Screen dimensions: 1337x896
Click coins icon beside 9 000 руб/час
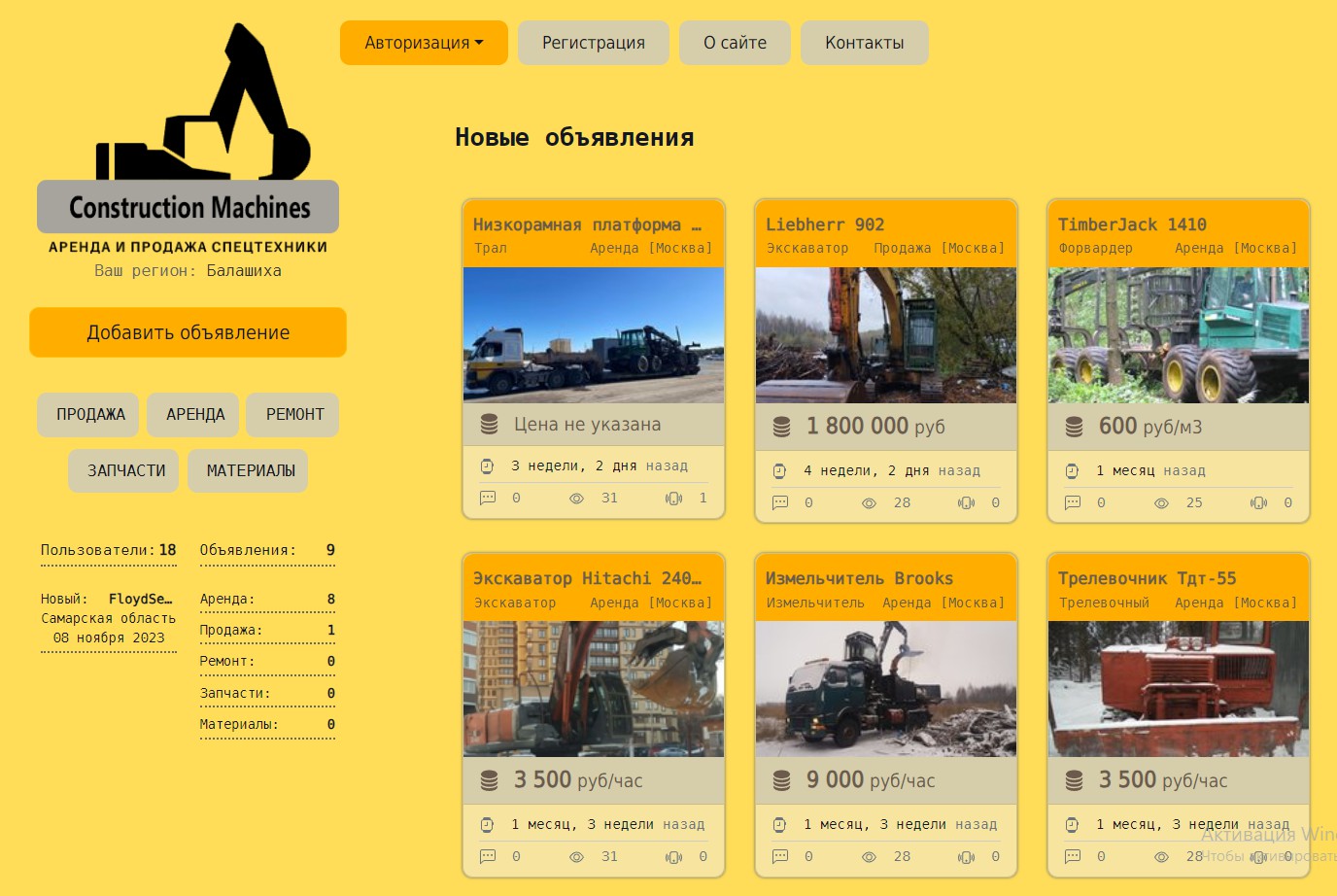(x=781, y=780)
